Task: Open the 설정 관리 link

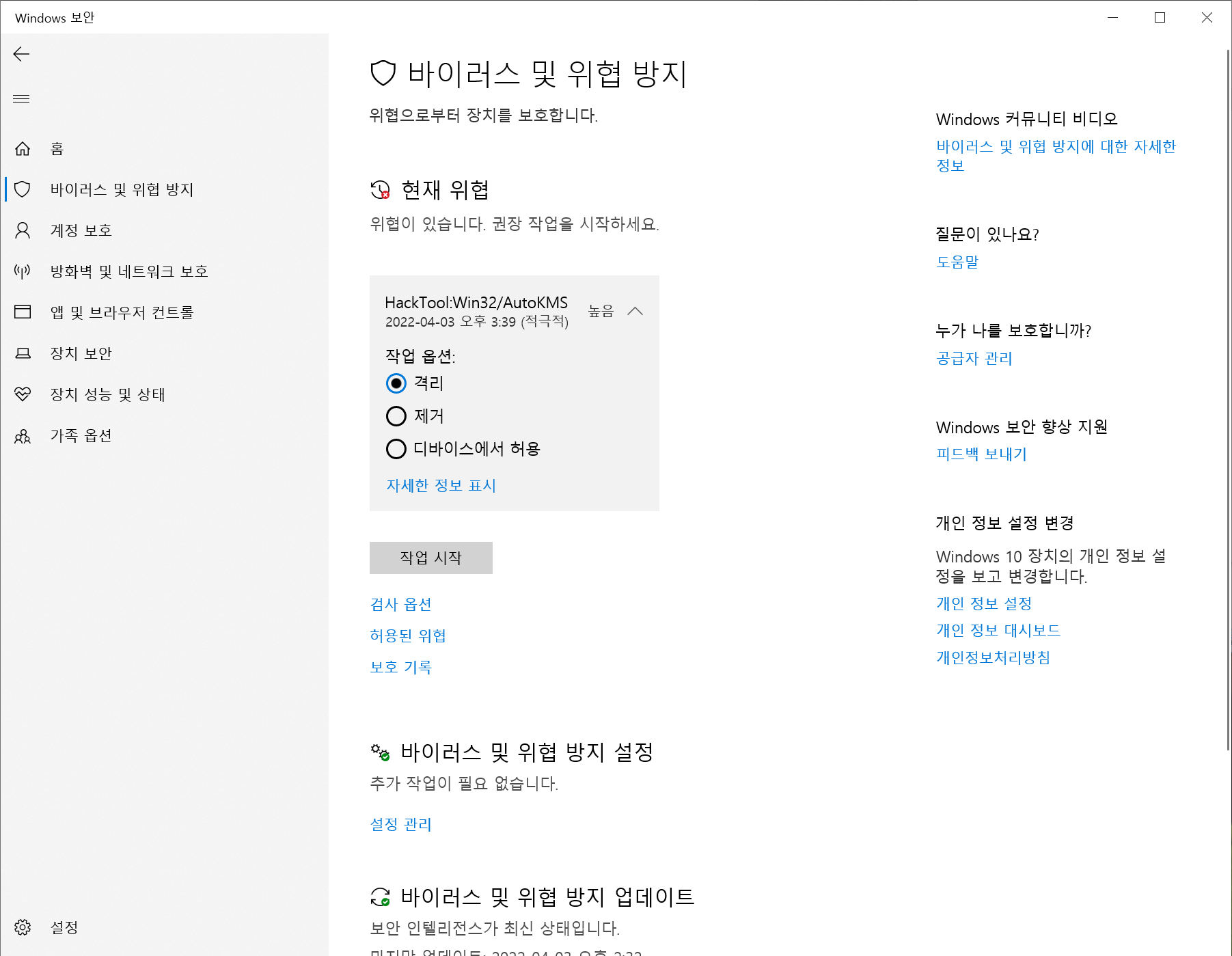Action: click(401, 824)
